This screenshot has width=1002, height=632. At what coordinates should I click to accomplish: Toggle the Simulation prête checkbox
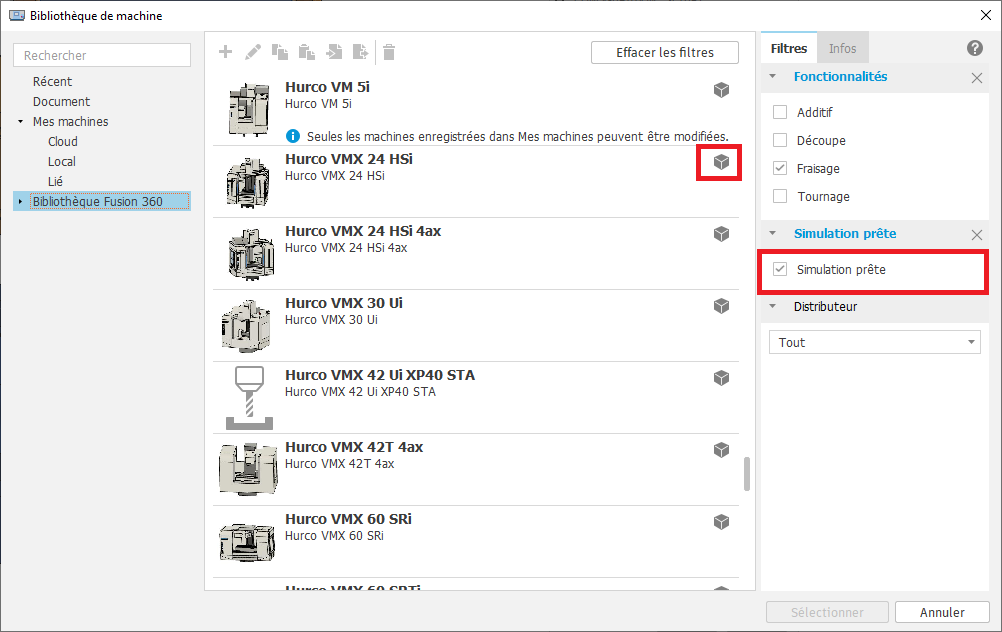pos(780,270)
